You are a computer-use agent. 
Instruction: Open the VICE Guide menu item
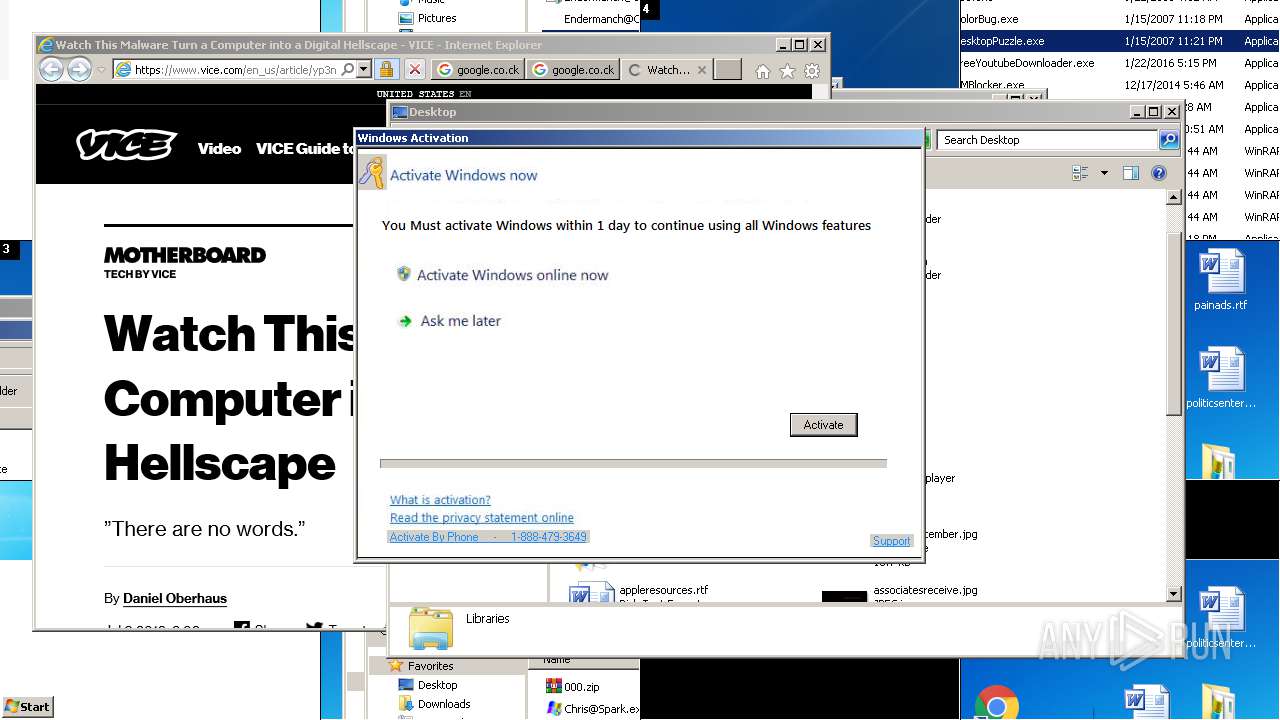pyautogui.click(x=305, y=148)
